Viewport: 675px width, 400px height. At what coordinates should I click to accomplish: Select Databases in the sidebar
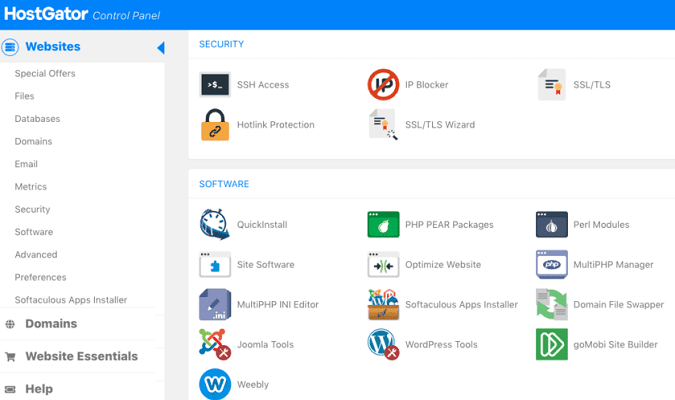point(37,119)
